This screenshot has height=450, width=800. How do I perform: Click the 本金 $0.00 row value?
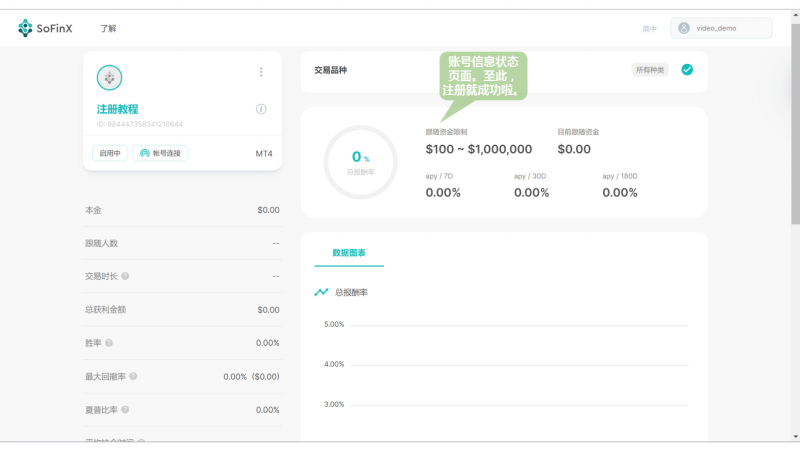click(x=268, y=210)
